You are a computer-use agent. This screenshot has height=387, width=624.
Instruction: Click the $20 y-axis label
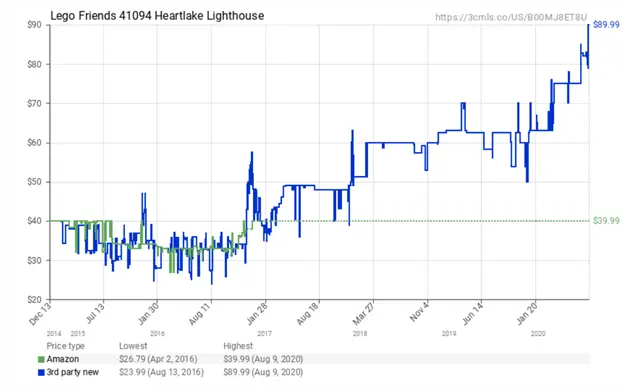point(34,299)
